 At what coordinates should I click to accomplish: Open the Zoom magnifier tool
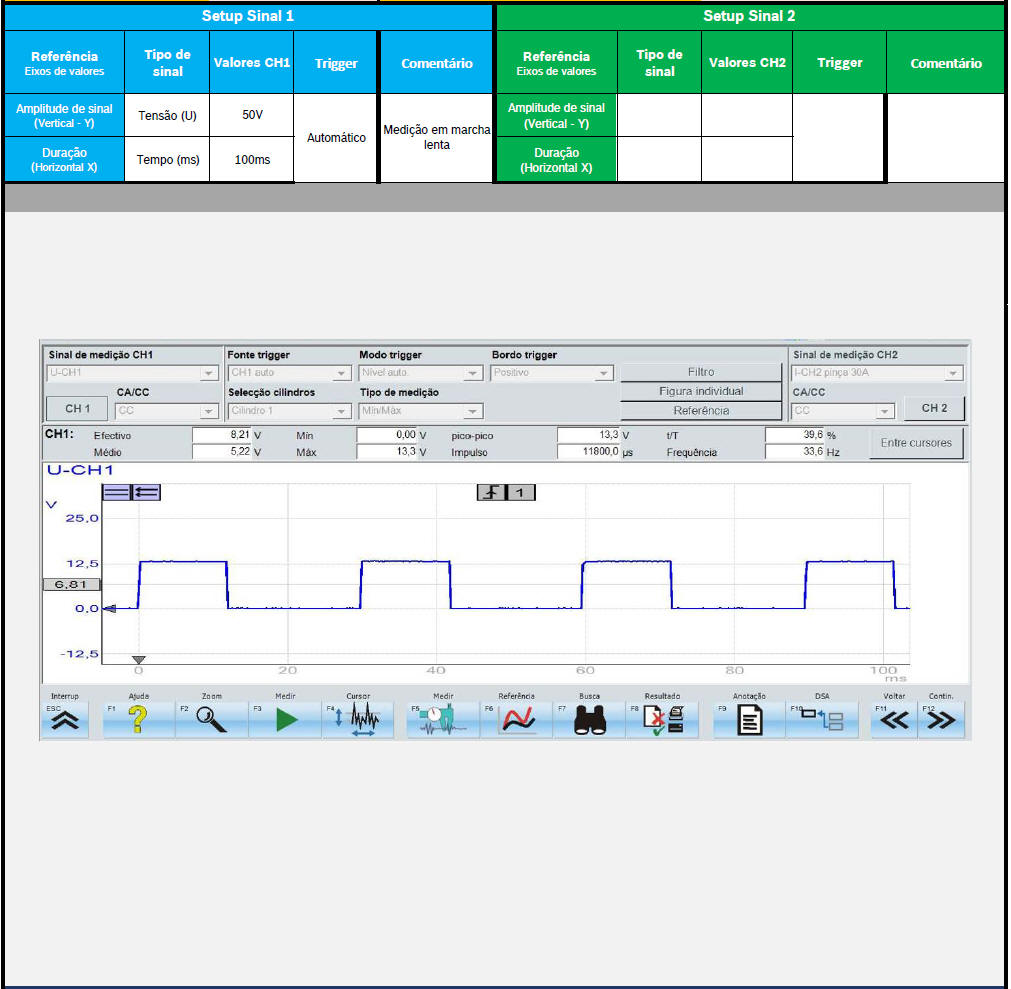click(211, 719)
